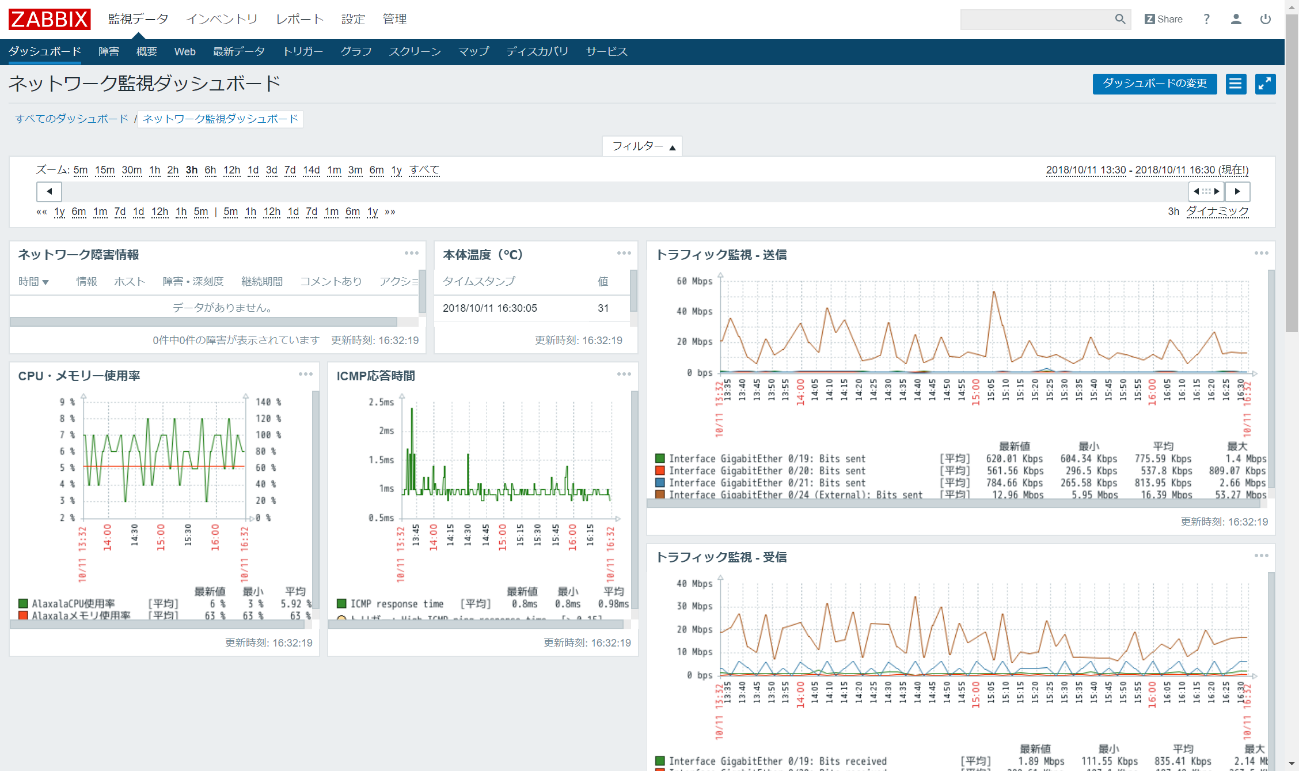Click the time slider handle button
The height and width of the screenshot is (771, 1299).
1206,192
